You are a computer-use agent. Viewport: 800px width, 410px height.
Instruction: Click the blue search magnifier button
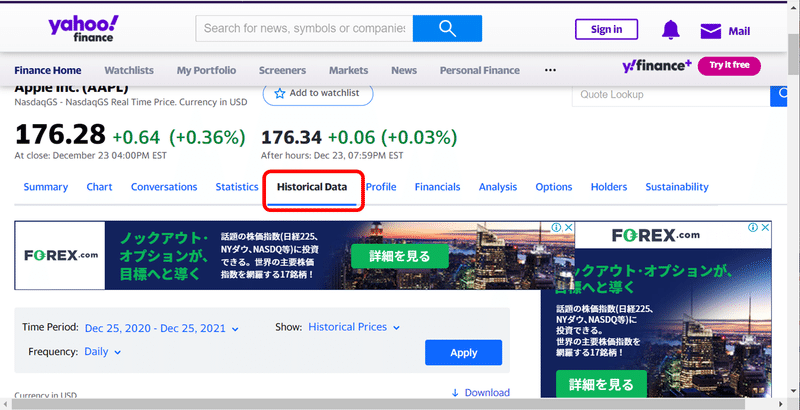tap(447, 29)
